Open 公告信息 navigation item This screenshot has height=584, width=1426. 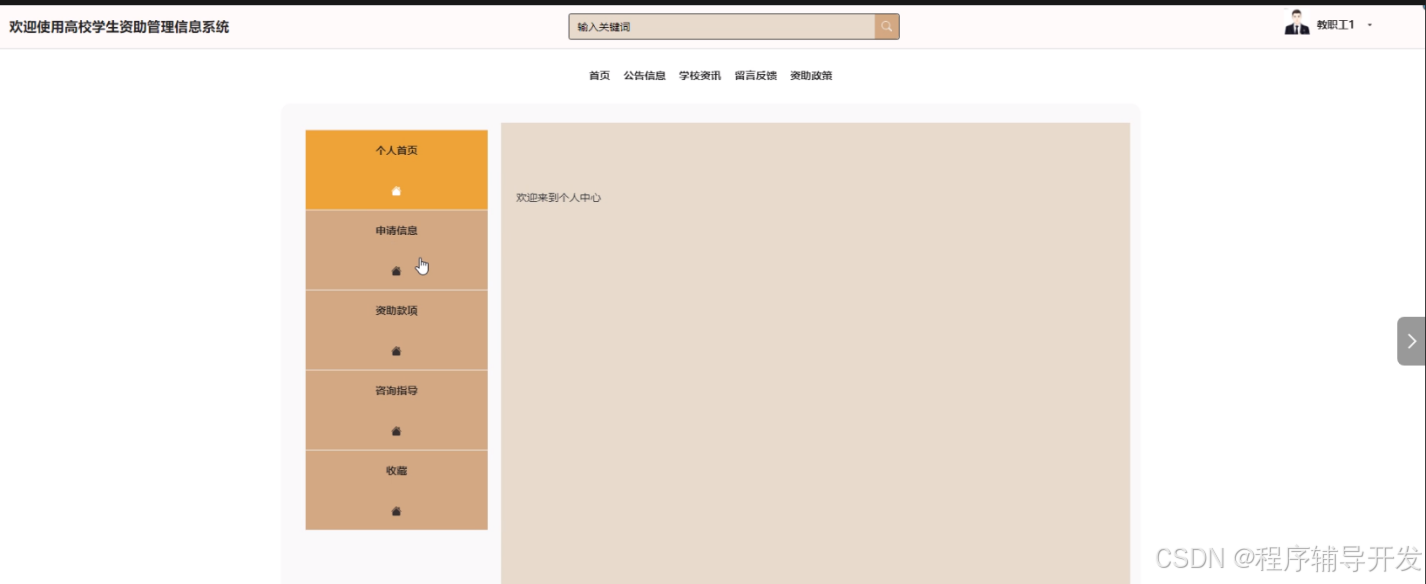click(644, 76)
